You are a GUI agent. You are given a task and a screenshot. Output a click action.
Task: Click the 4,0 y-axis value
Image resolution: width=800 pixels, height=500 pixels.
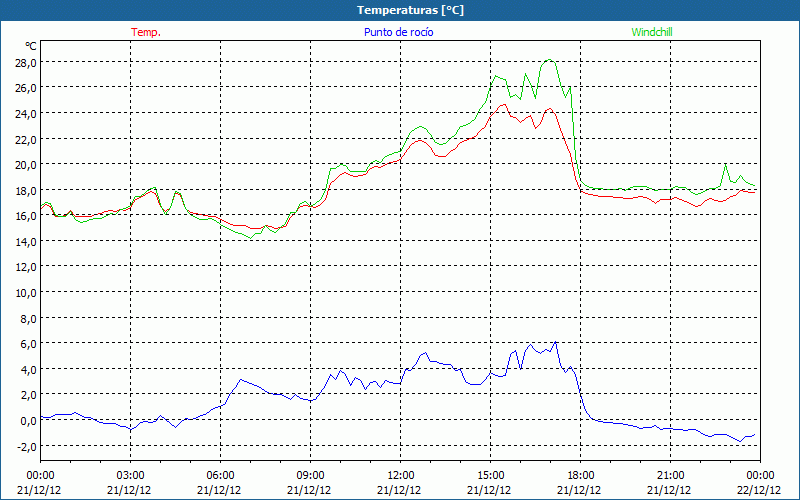pyautogui.click(x=28, y=369)
